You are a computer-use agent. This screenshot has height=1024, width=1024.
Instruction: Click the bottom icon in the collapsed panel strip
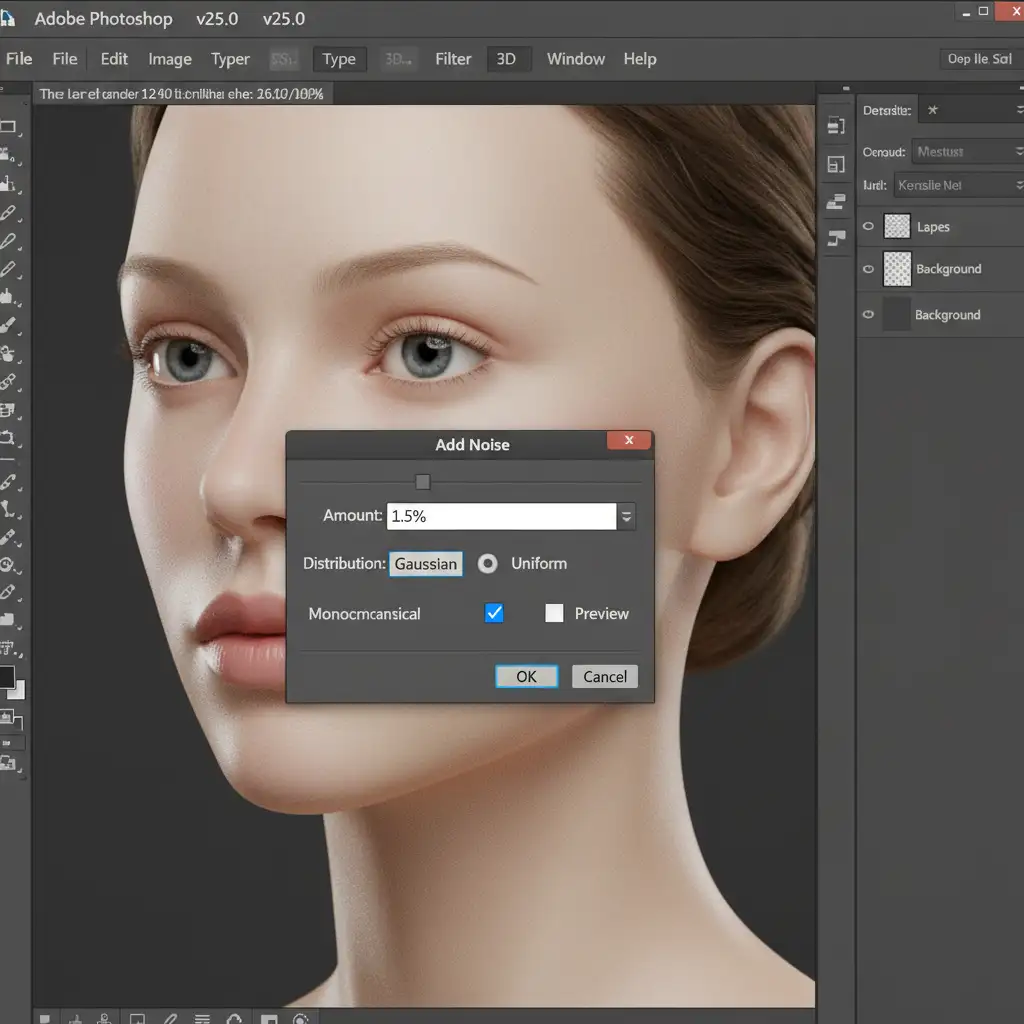click(x=837, y=238)
